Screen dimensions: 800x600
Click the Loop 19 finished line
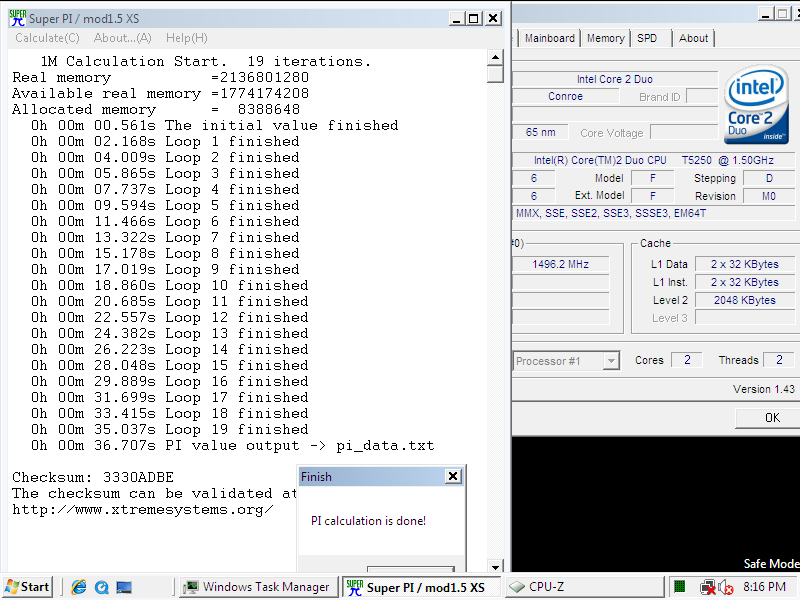169,430
